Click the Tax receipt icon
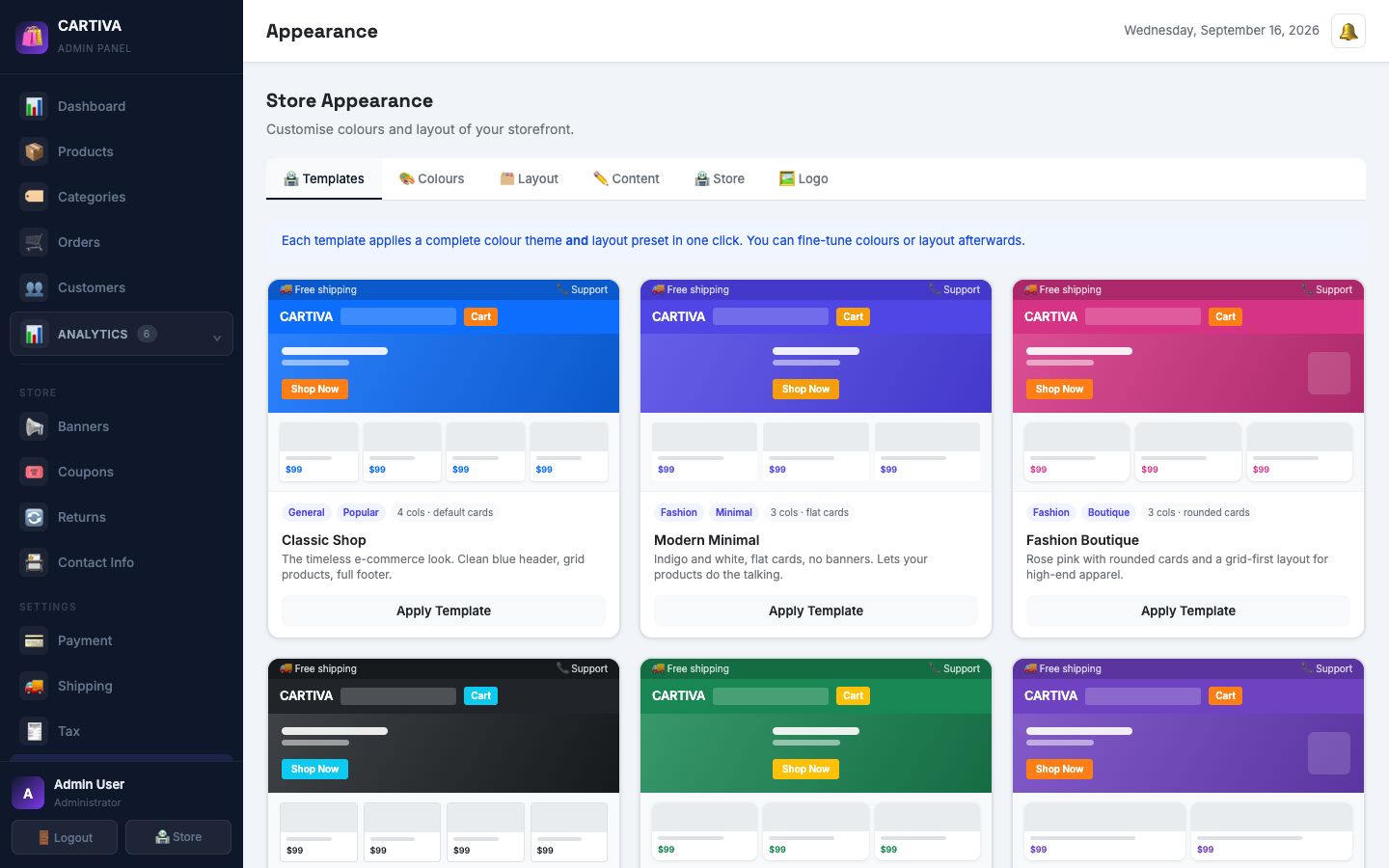This screenshot has height=868, width=1389. click(34, 731)
